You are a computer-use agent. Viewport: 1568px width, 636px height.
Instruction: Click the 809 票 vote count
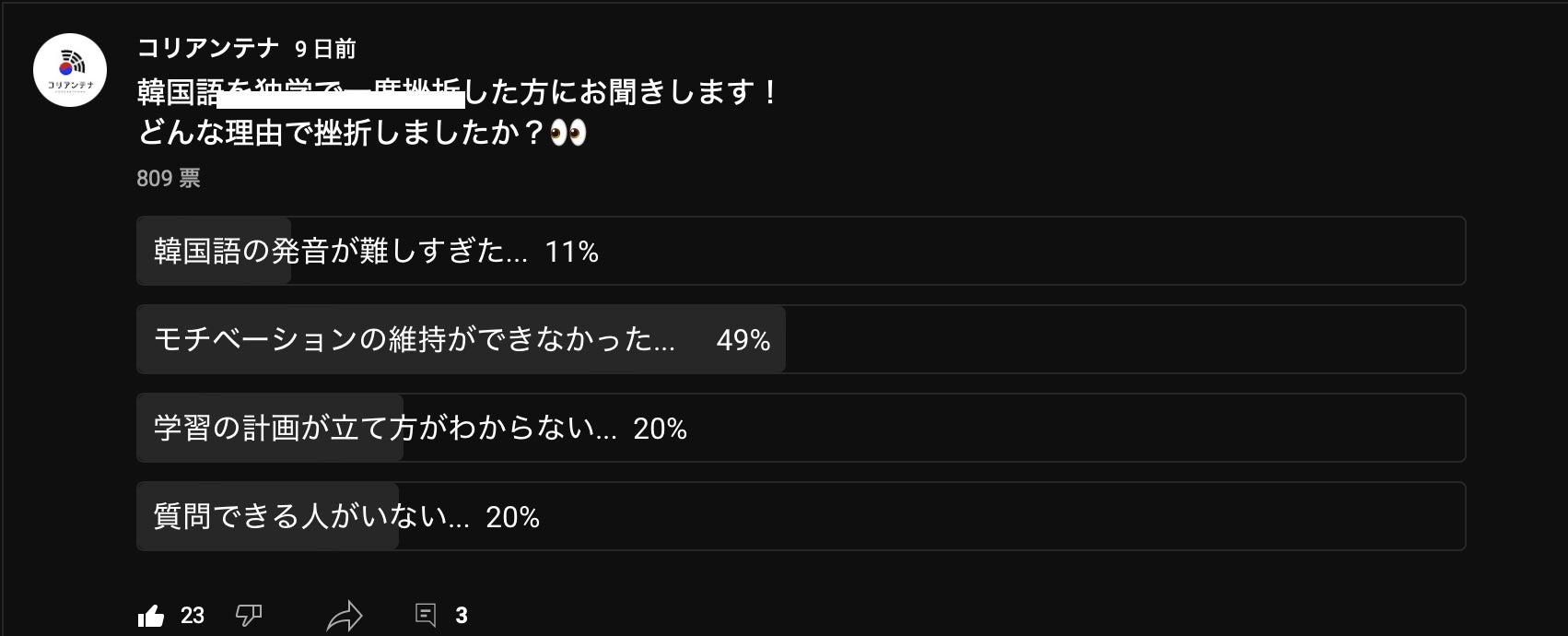point(169,178)
